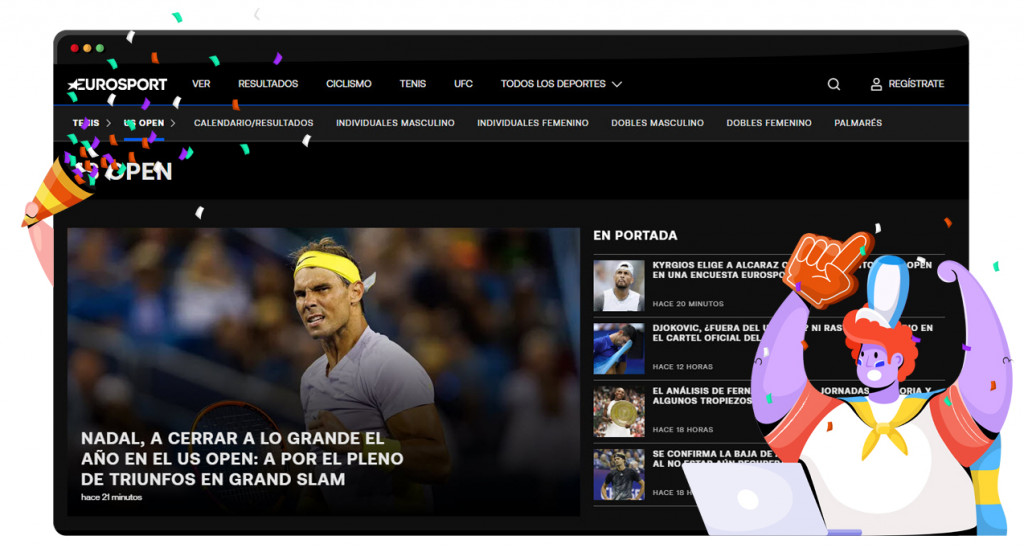Open the RESULTADOS menu item
Image resolution: width=1024 pixels, height=548 pixels.
coord(268,84)
